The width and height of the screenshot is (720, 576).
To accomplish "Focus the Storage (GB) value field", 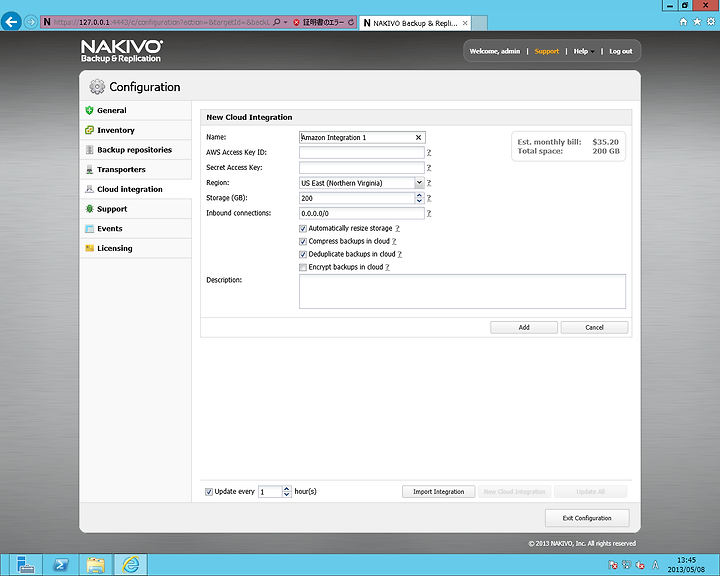I will (x=357, y=198).
